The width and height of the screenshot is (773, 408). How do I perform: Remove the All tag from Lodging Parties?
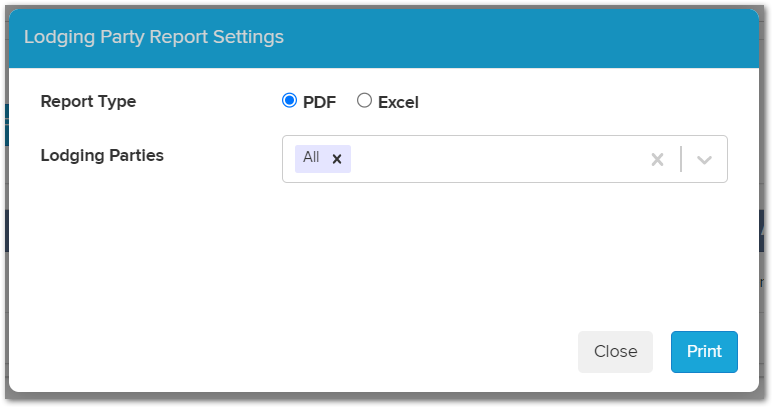point(337,159)
